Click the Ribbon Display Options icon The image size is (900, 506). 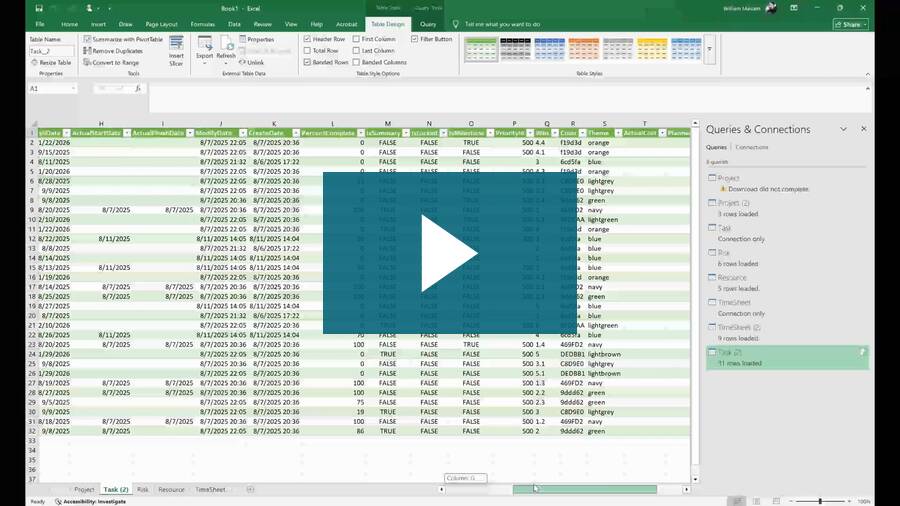coord(794,8)
